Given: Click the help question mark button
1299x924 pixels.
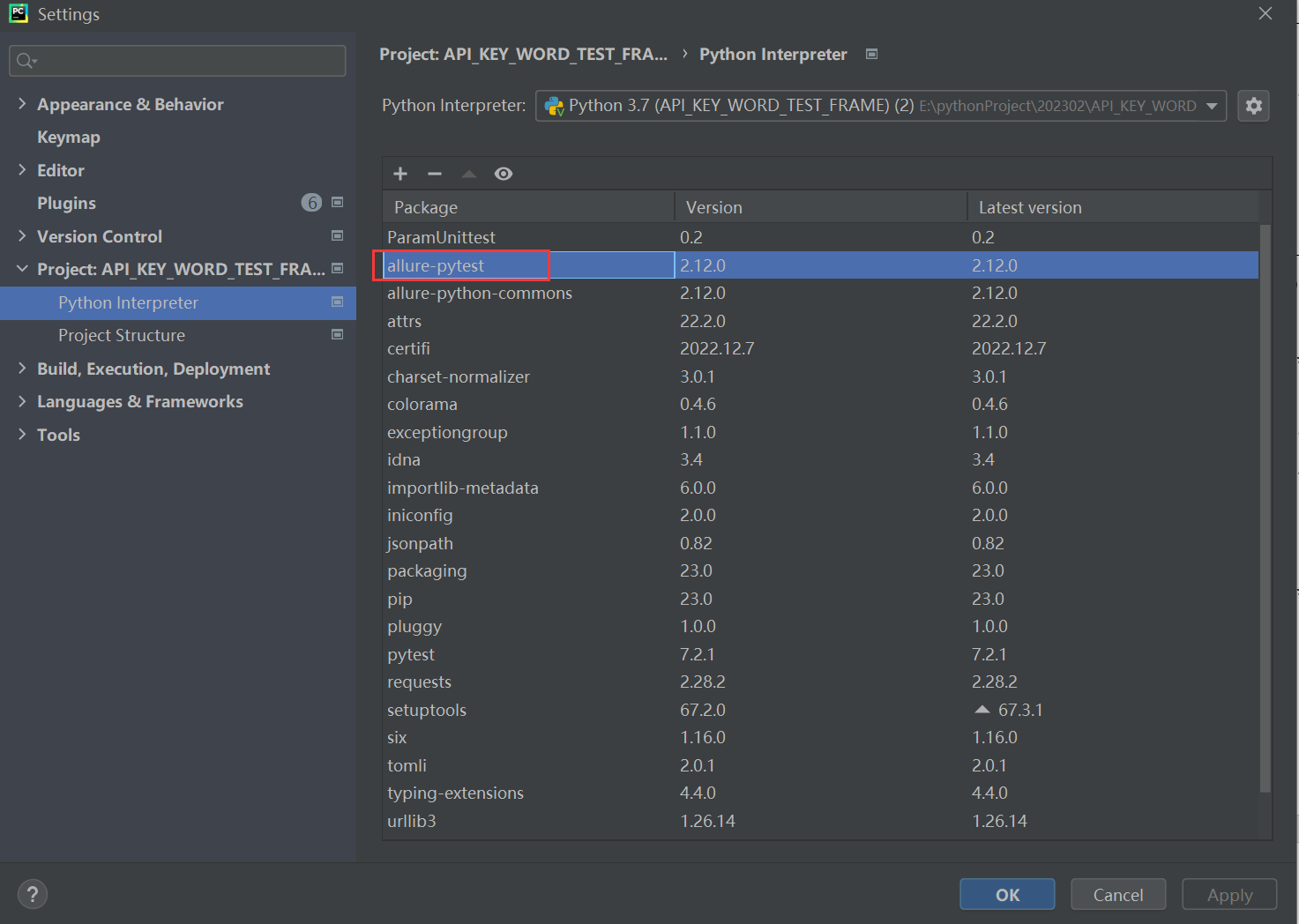Looking at the screenshot, I should [x=33, y=894].
